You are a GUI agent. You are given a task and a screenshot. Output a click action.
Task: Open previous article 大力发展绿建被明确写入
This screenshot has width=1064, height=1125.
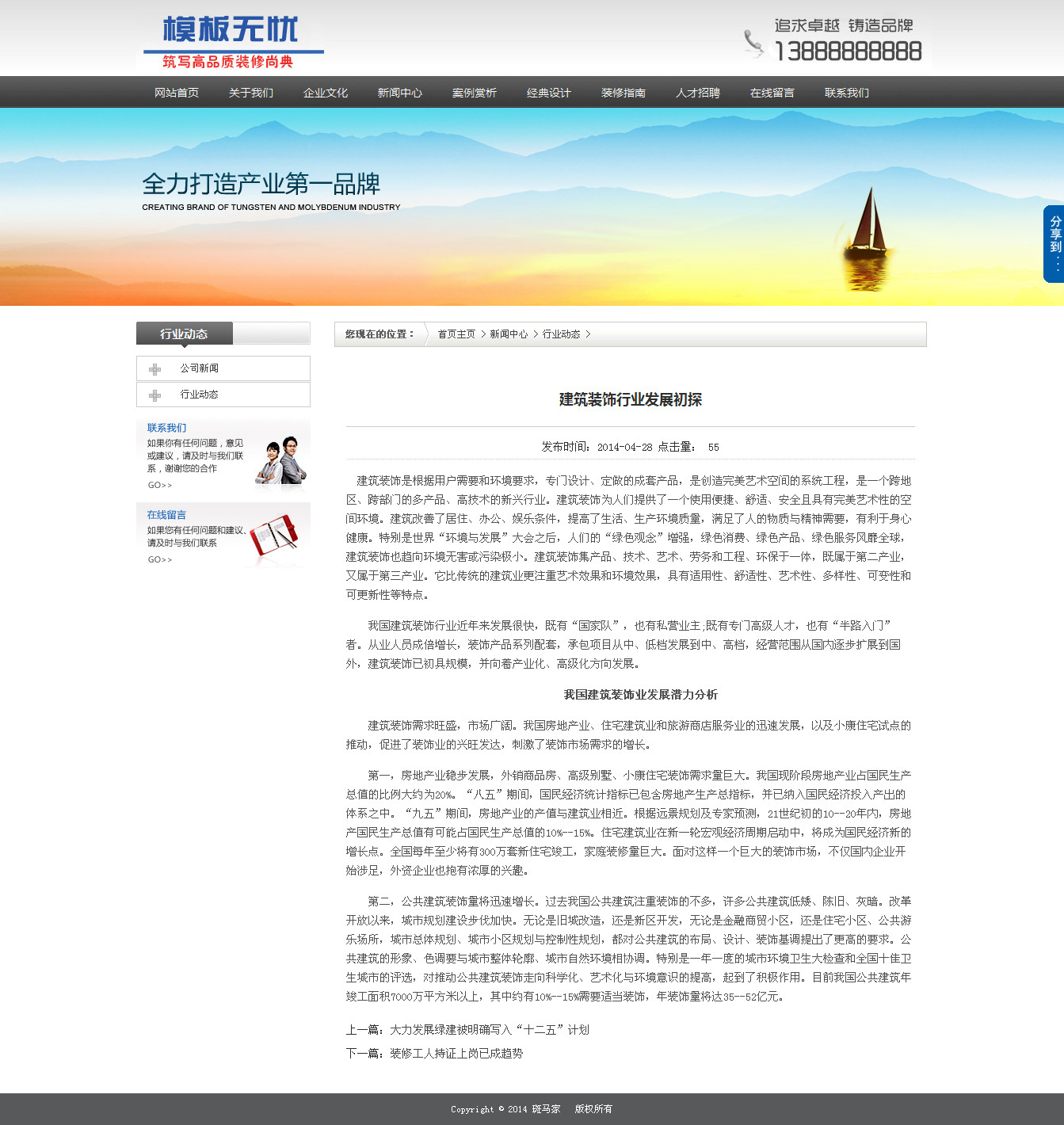tap(489, 1030)
